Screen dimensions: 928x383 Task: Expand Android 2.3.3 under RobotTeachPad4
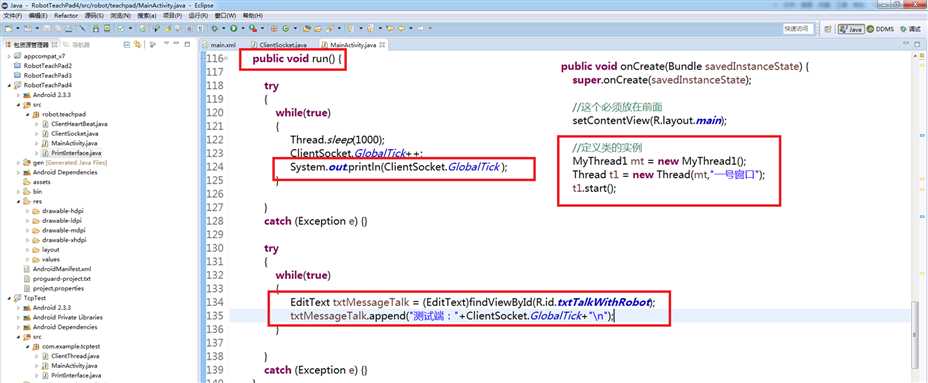pos(18,95)
